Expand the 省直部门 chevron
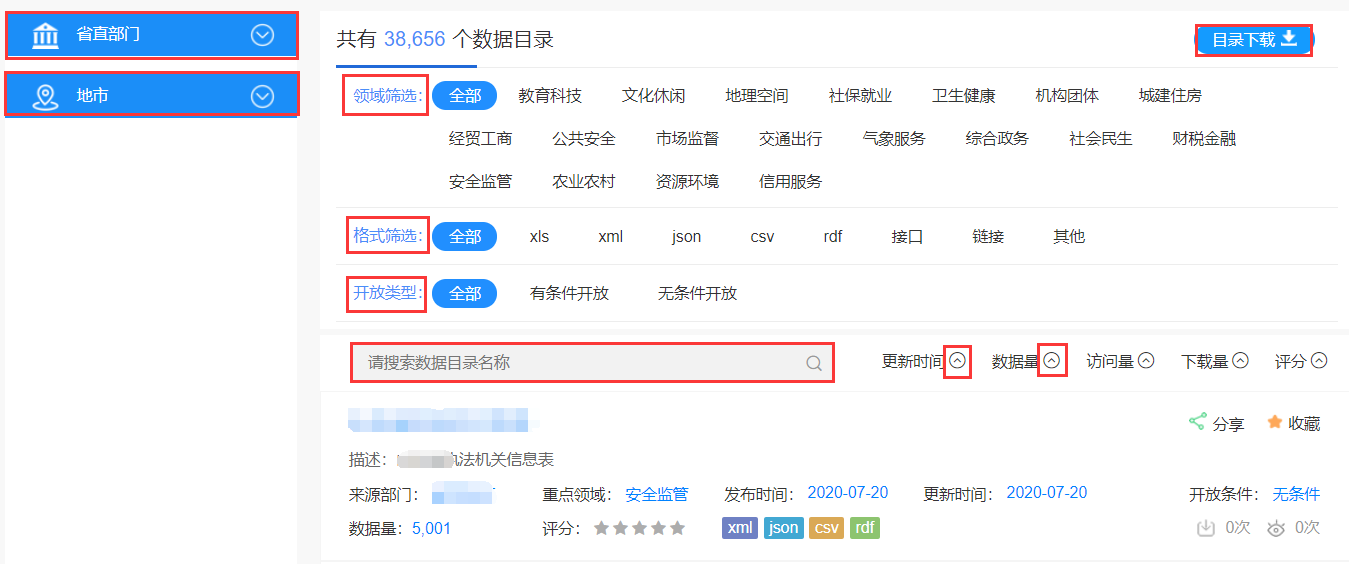This screenshot has height=564, width=1349. tap(262, 35)
